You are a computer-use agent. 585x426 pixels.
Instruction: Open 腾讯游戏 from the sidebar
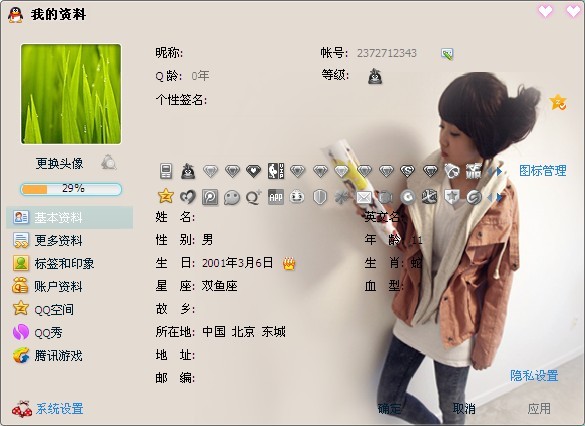[47, 355]
